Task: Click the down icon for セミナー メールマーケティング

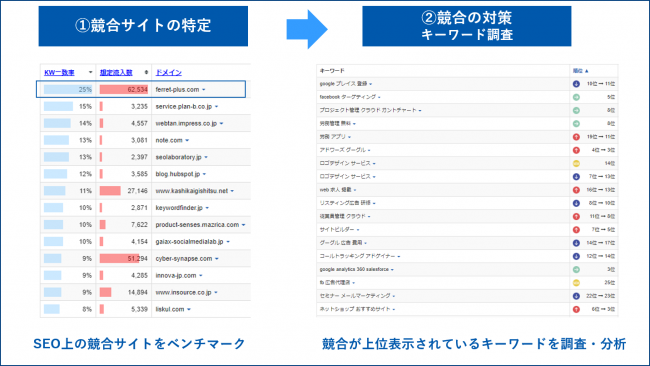Action: [576, 296]
